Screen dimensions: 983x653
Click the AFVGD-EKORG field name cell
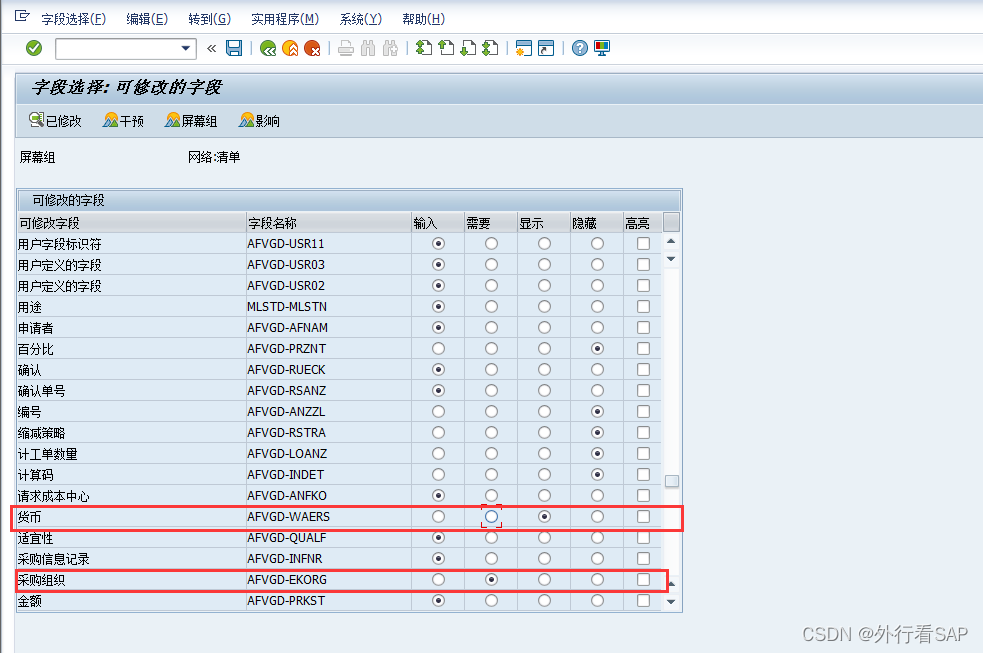(x=329, y=580)
